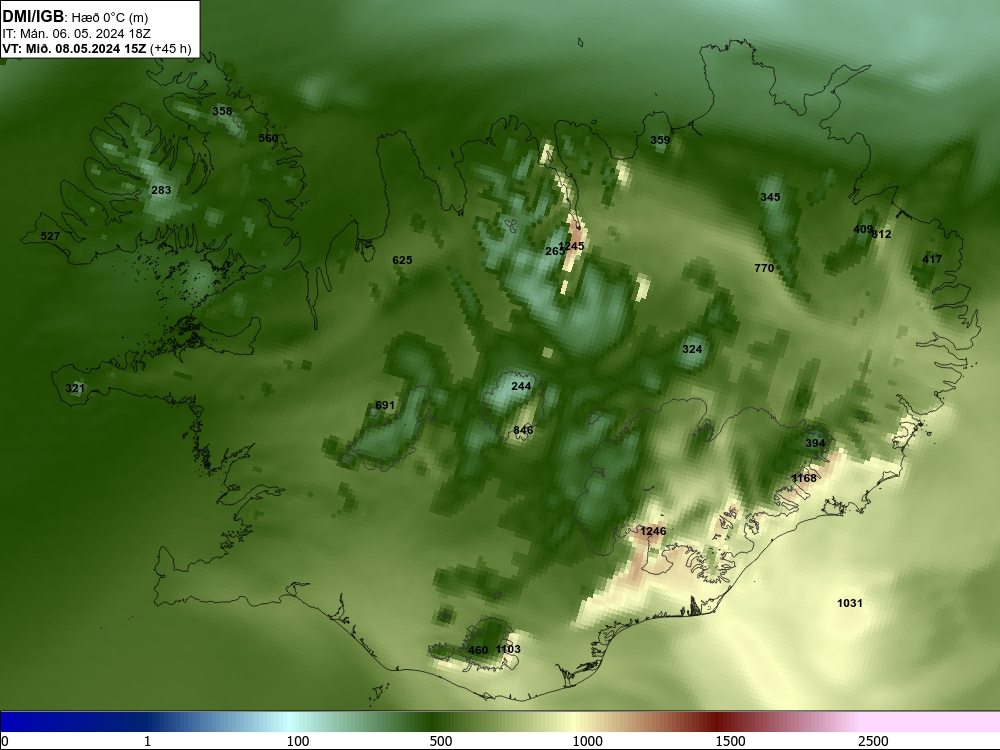This screenshot has width=1000, height=750.
Task: Select the 560 value label
Action: [x=268, y=138]
